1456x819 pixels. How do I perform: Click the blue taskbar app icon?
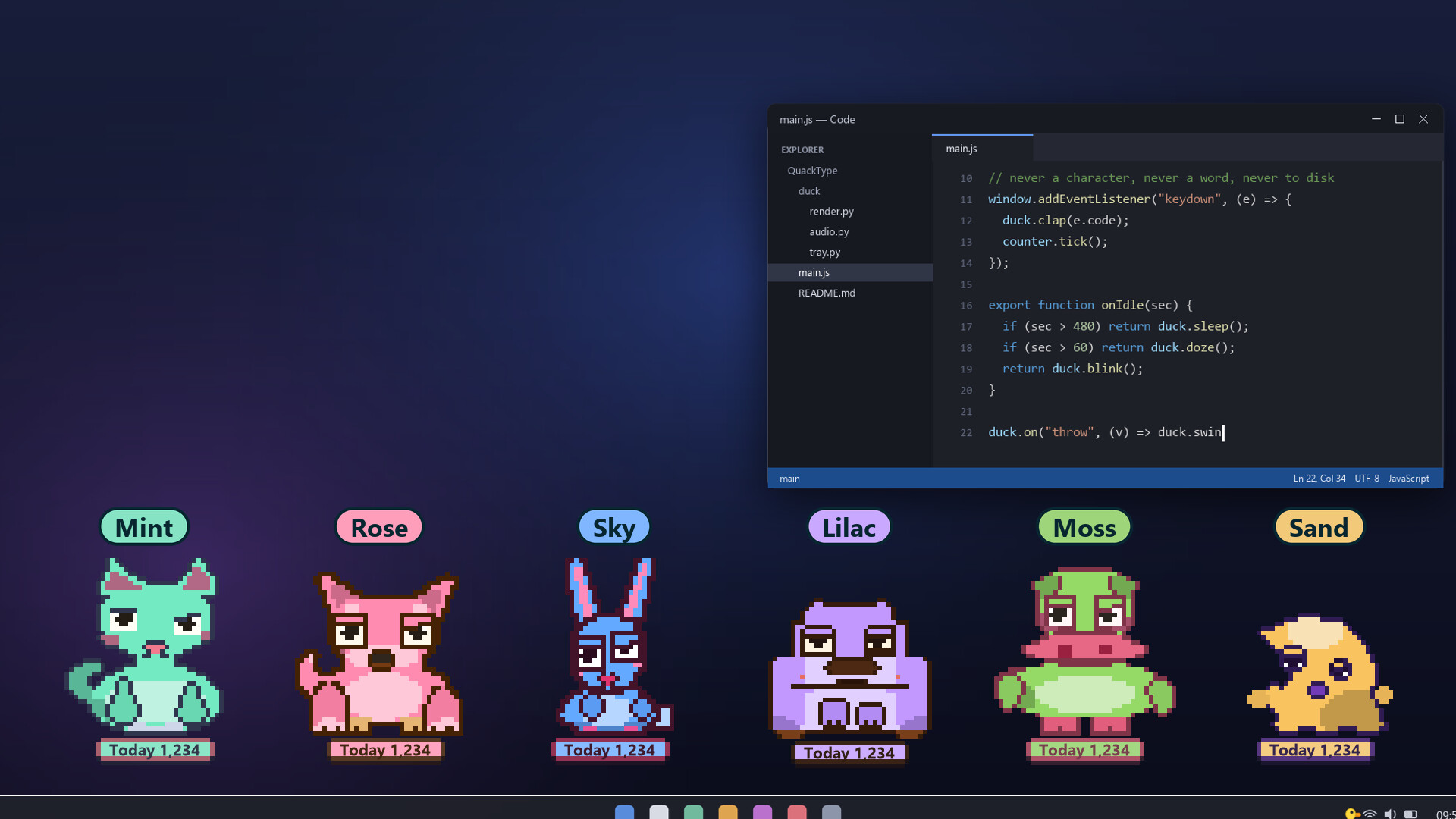[x=624, y=812]
